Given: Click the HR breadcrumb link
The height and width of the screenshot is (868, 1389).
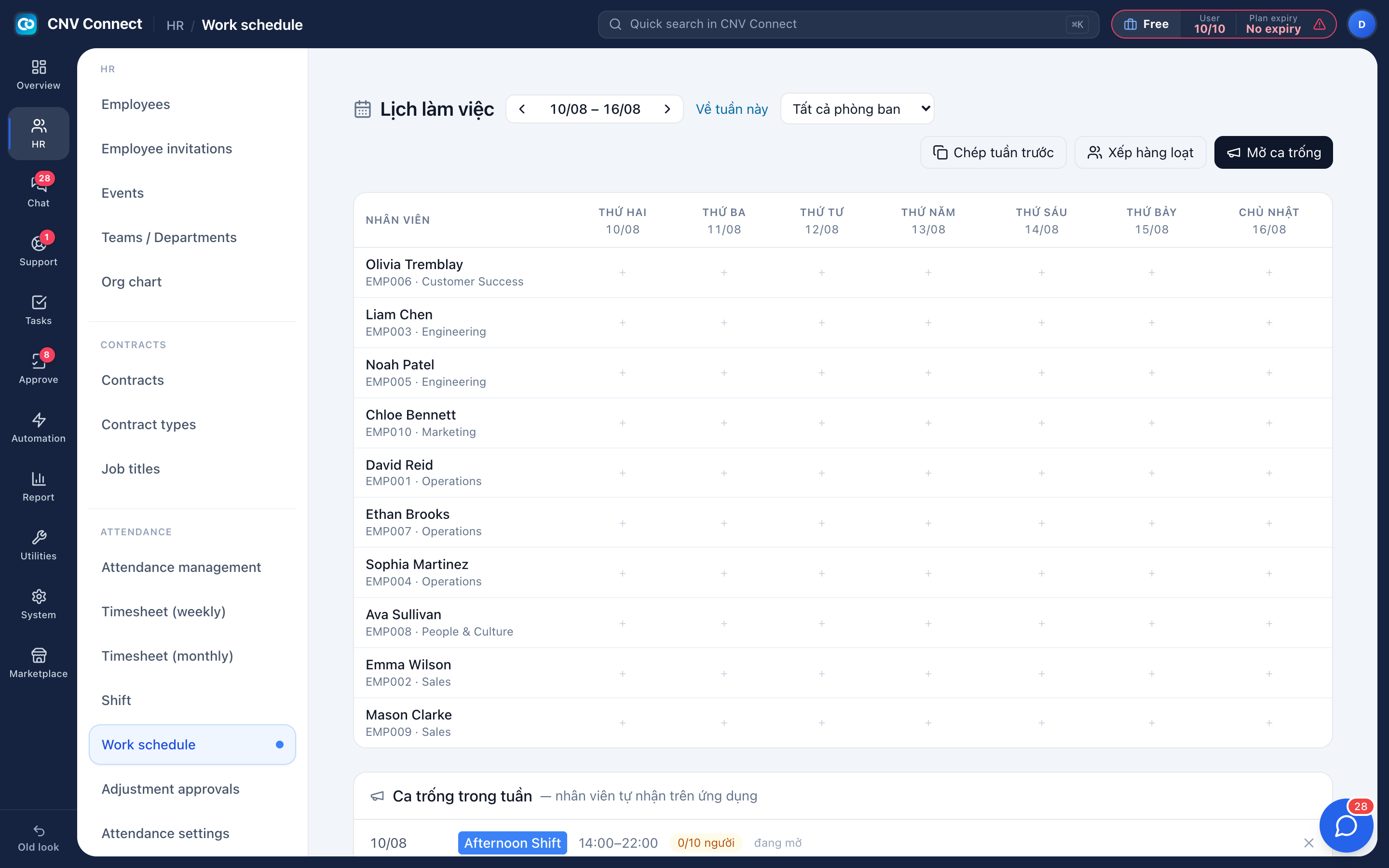Looking at the screenshot, I should pos(175,25).
